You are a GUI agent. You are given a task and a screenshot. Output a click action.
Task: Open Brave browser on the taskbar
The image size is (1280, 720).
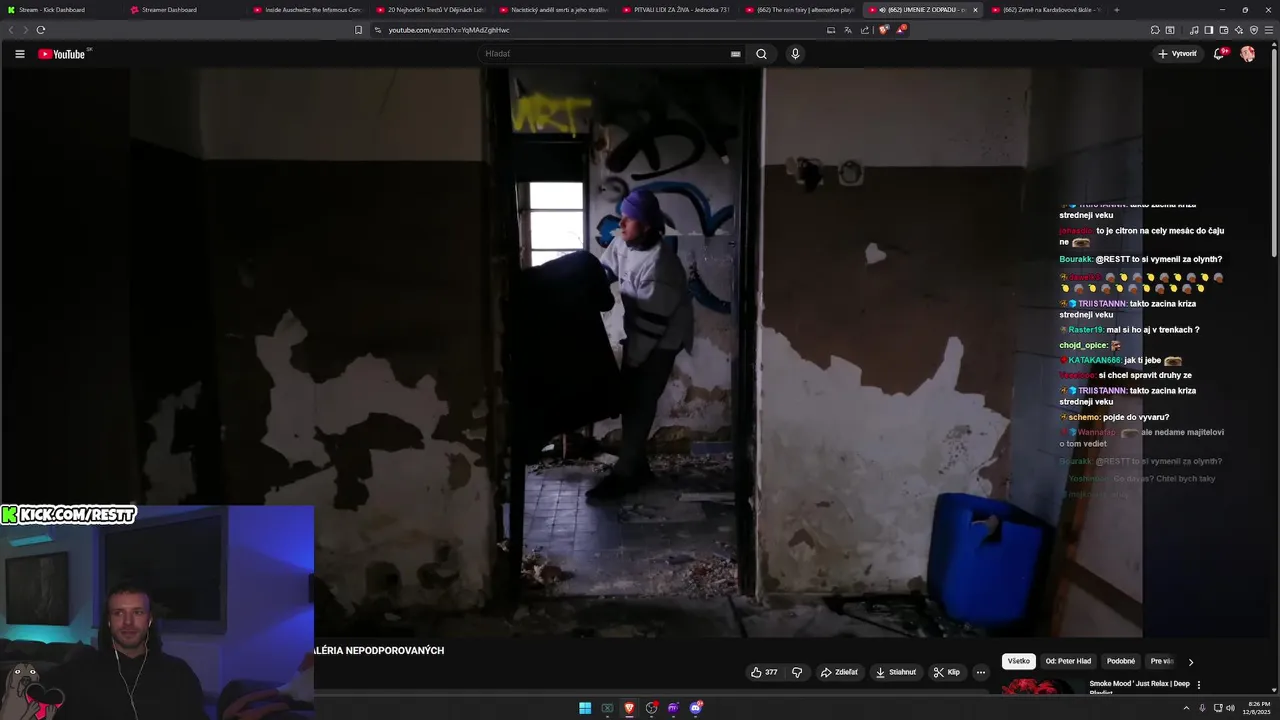click(x=629, y=708)
